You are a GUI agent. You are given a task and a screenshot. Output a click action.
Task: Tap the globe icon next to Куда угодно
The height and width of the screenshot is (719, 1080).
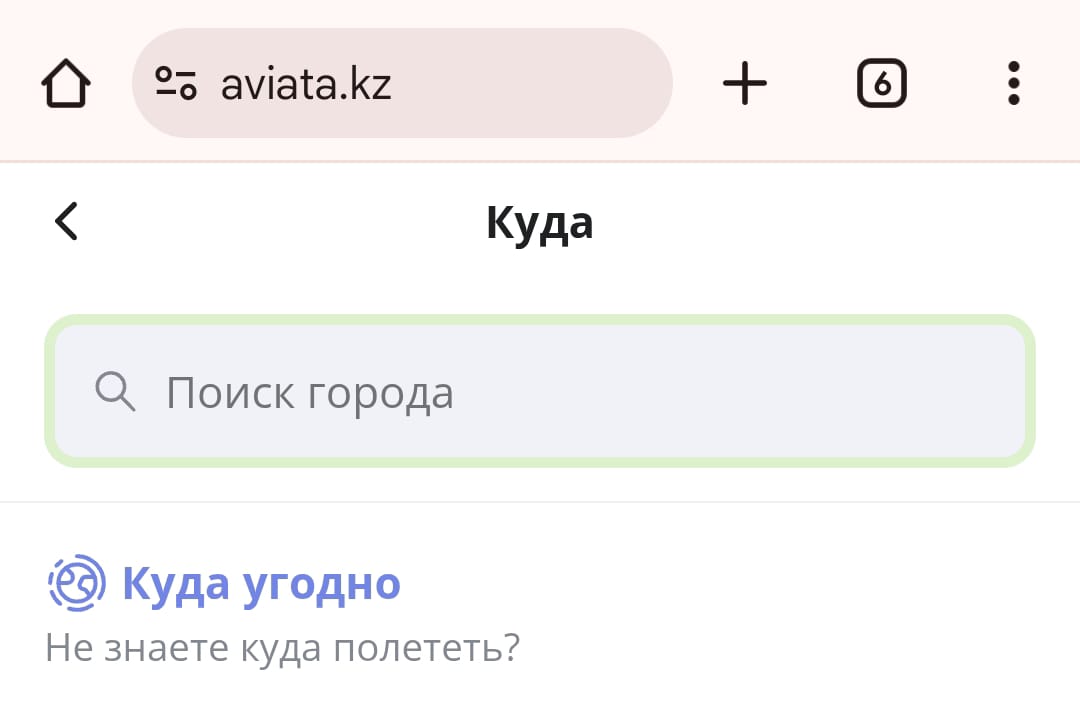pos(76,583)
